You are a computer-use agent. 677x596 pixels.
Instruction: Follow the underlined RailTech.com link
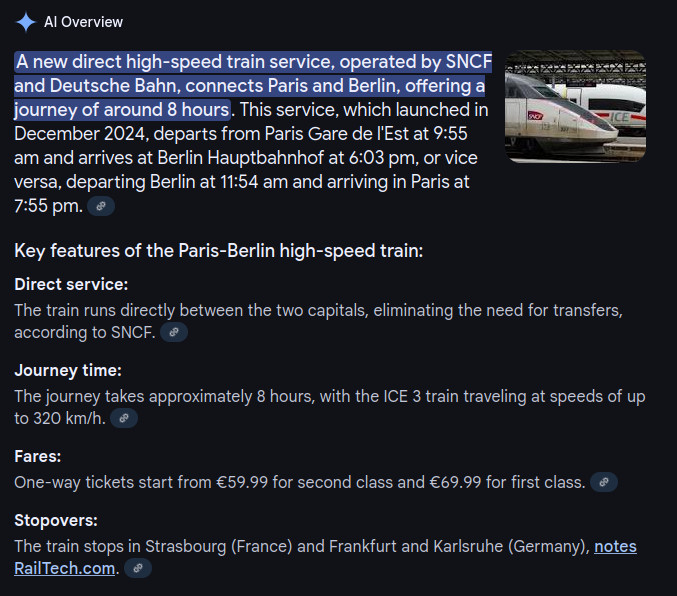click(64, 568)
